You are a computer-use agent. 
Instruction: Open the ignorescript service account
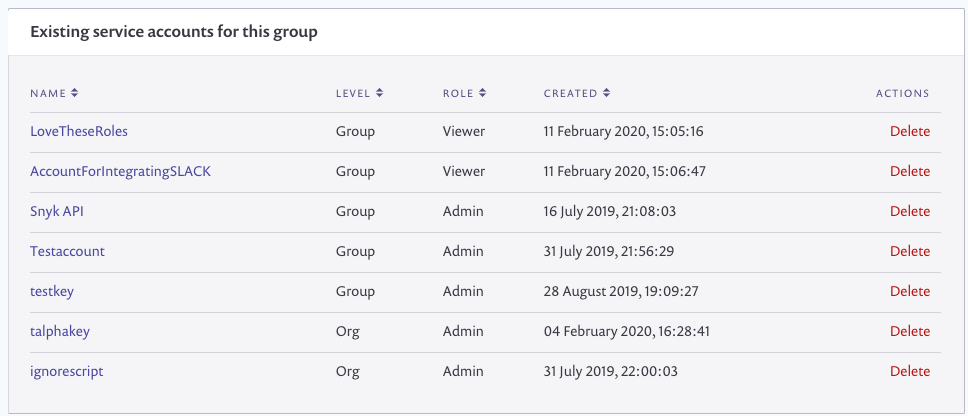pos(67,372)
